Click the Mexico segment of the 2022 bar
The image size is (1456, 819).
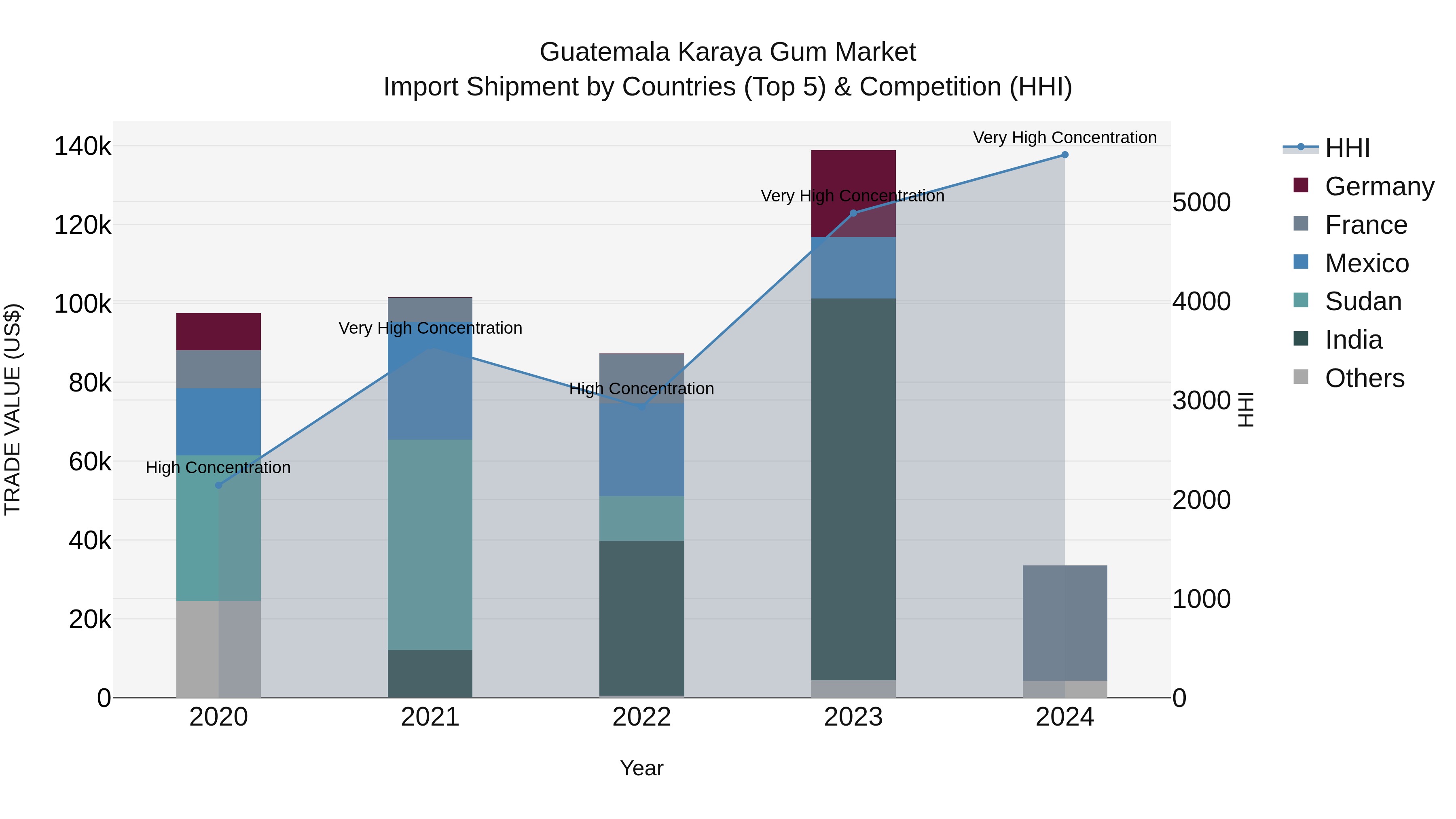tap(641, 450)
